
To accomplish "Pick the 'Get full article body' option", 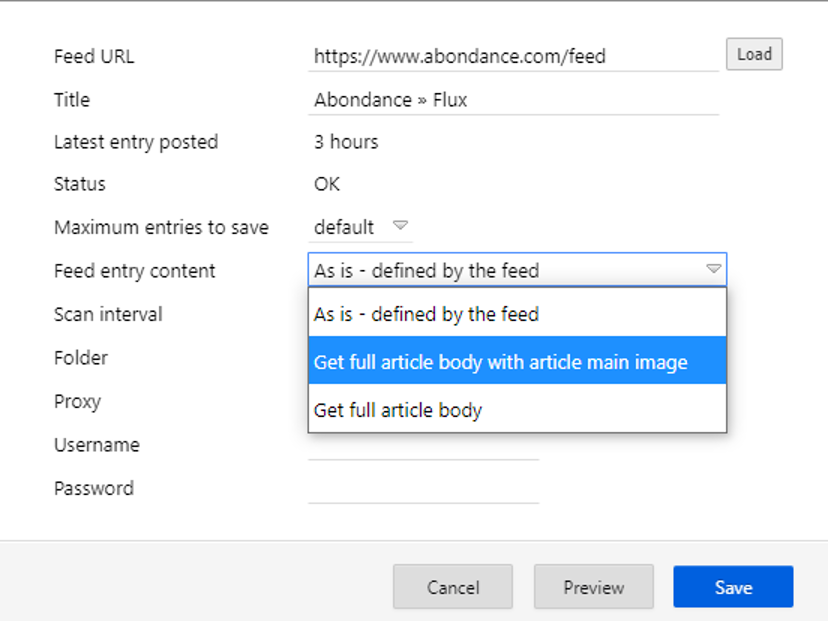I will [x=518, y=410].
